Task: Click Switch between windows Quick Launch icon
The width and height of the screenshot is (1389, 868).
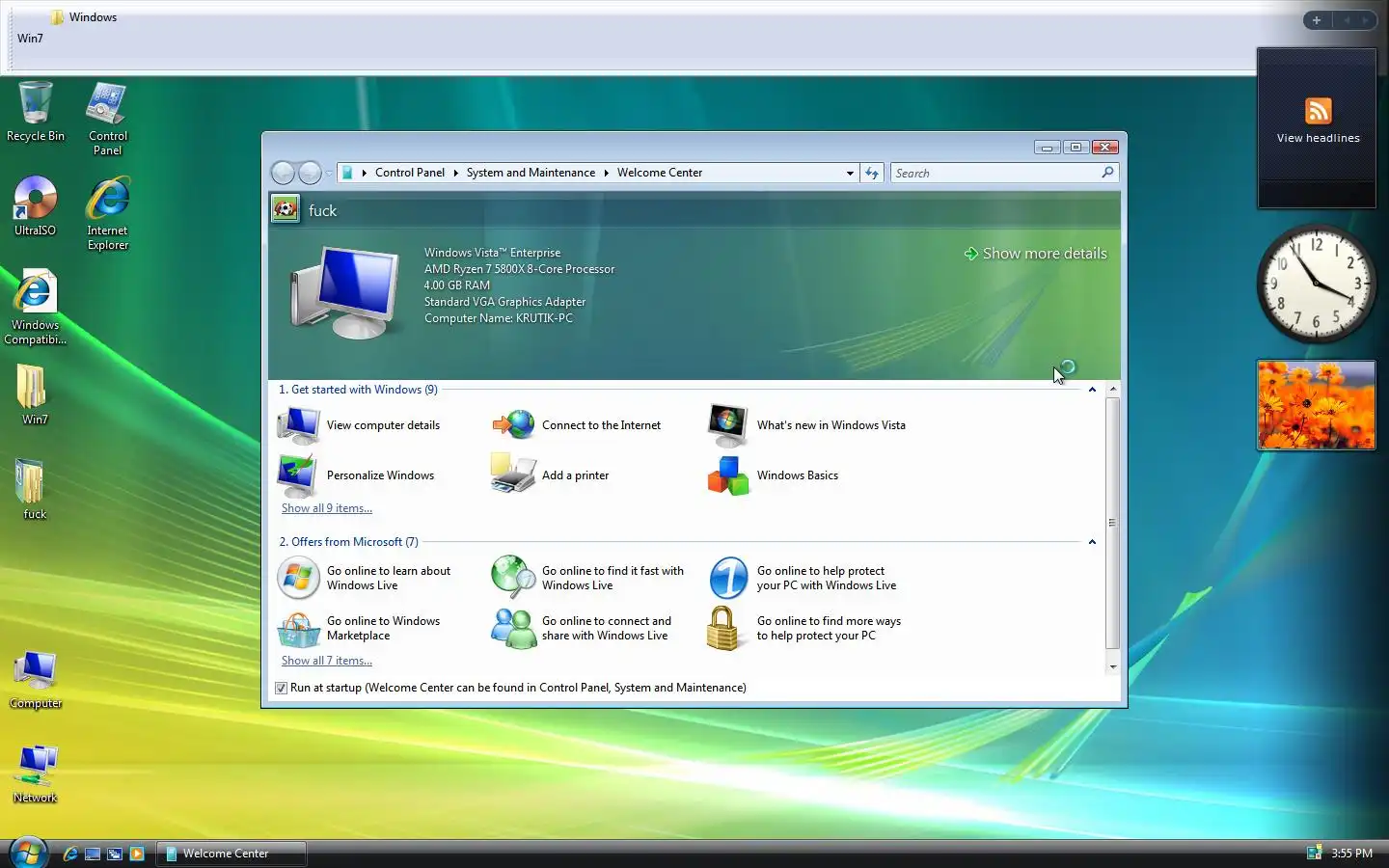Action: pyautogui.click(x=115, y=854)
